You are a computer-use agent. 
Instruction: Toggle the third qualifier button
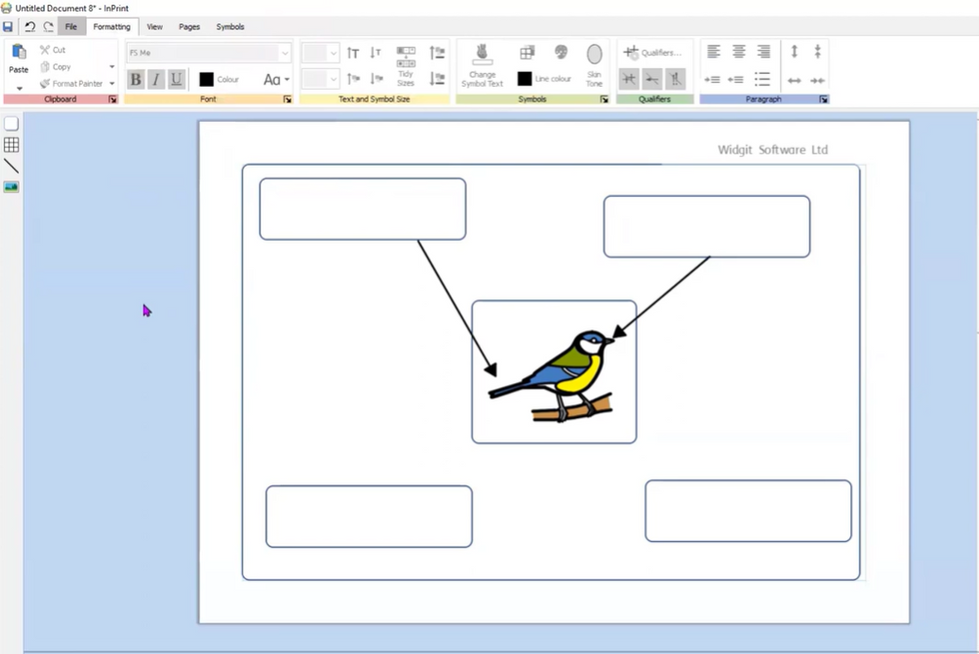tap(675, 79)
